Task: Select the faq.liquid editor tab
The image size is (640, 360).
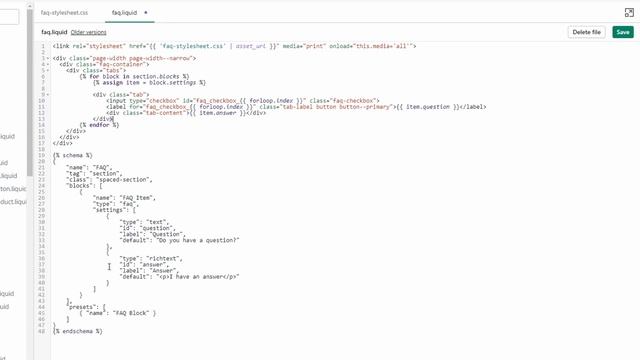Action: [x=124, y=13]
